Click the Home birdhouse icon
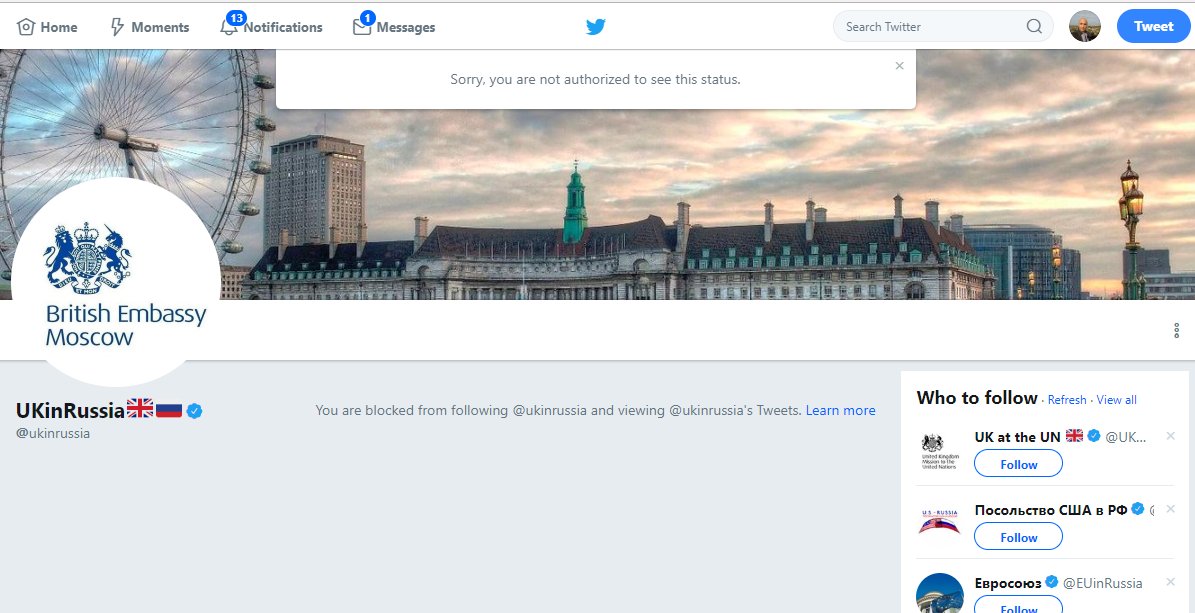1195x613 pixels. pyautogui.click(x=26, y=27)
